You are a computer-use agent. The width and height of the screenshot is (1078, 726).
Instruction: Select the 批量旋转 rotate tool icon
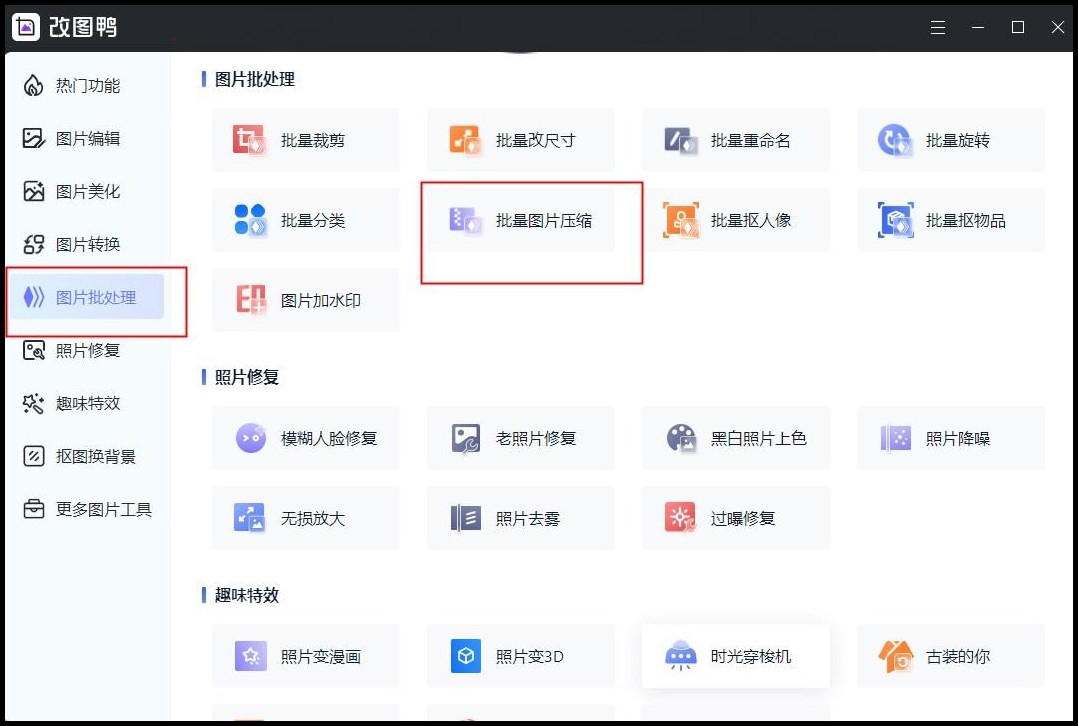895,139
